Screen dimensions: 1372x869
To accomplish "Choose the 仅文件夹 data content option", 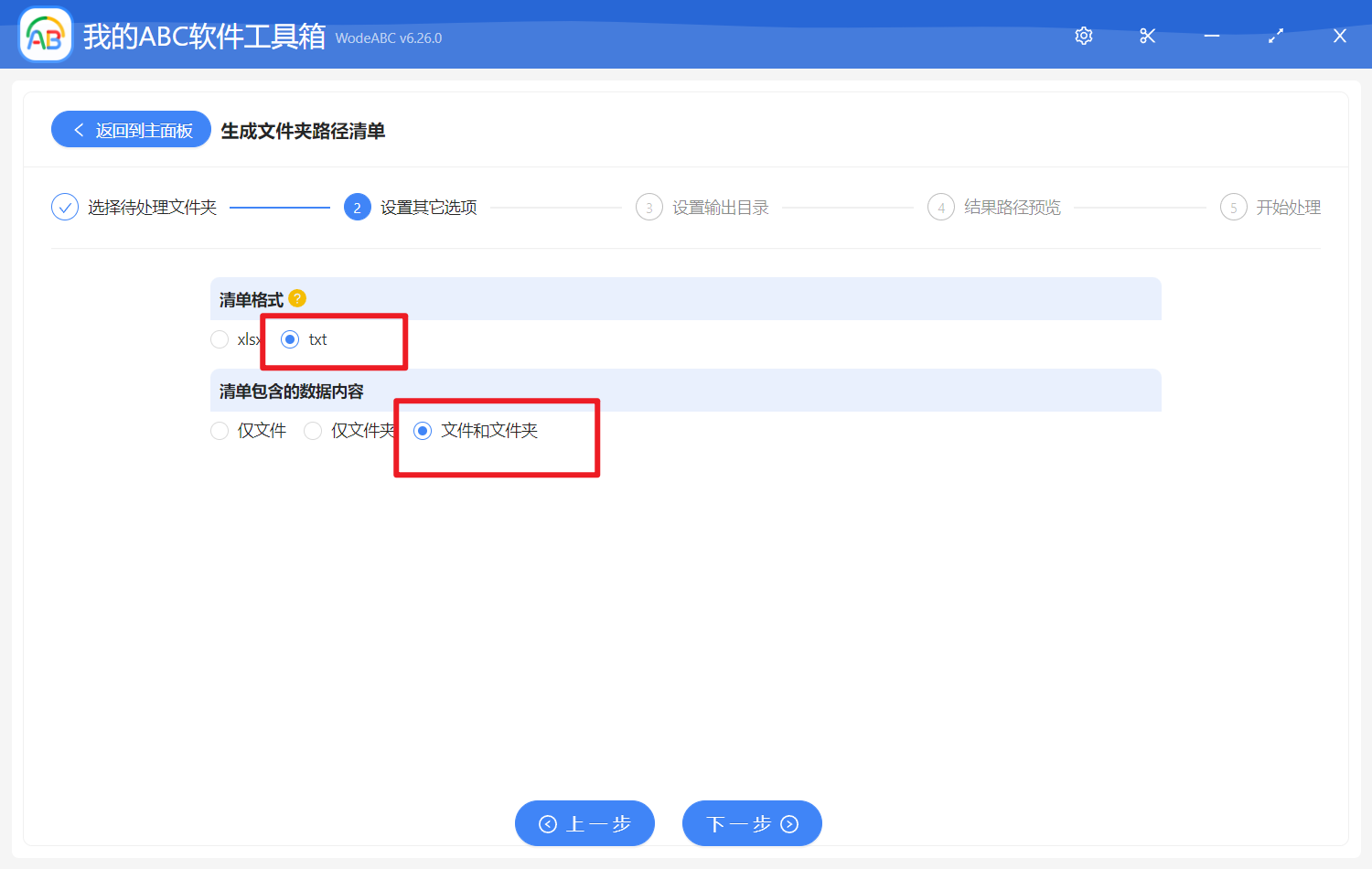I will tap(312, 430).
